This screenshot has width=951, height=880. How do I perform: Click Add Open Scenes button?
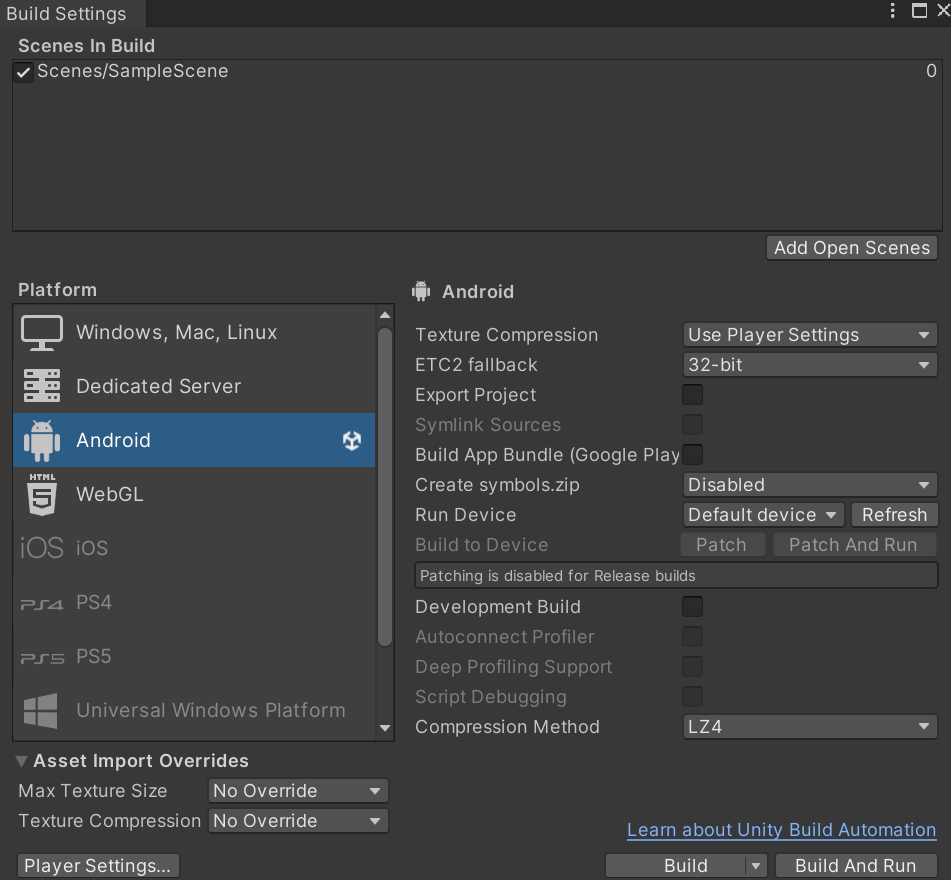click(x=852, y=247)
